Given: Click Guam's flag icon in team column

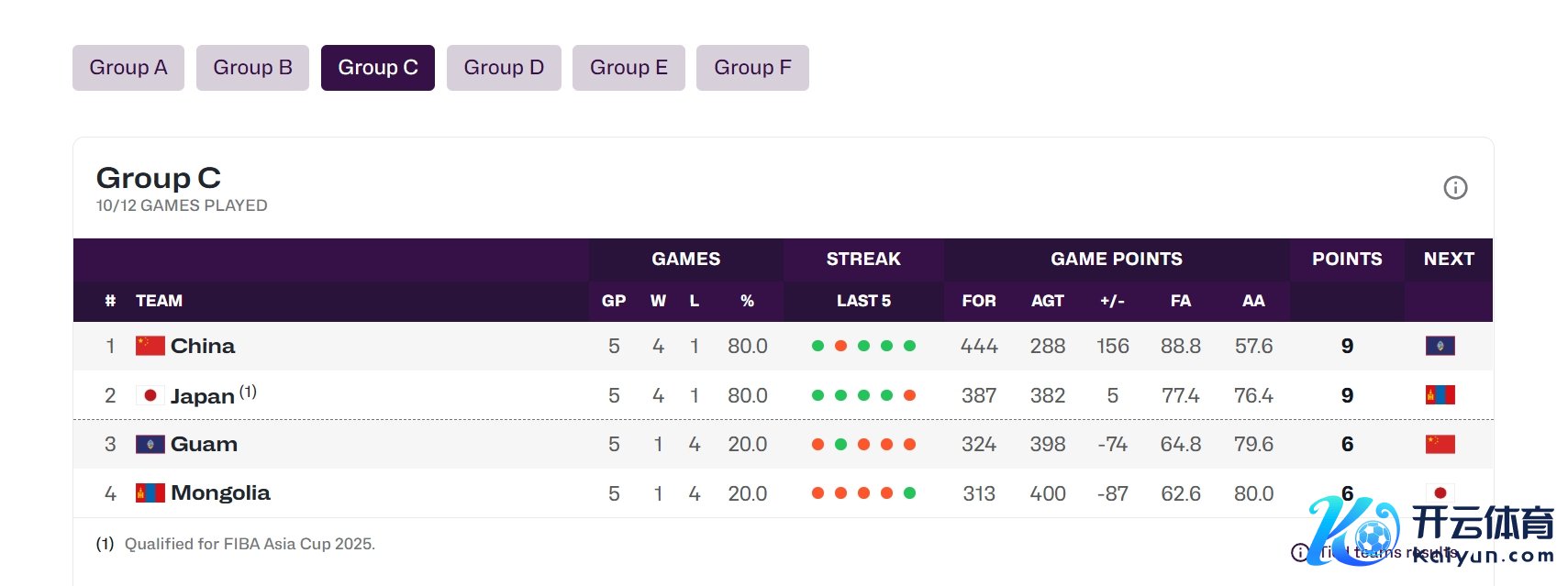Looking at the screenshot, I should [150, 445].
